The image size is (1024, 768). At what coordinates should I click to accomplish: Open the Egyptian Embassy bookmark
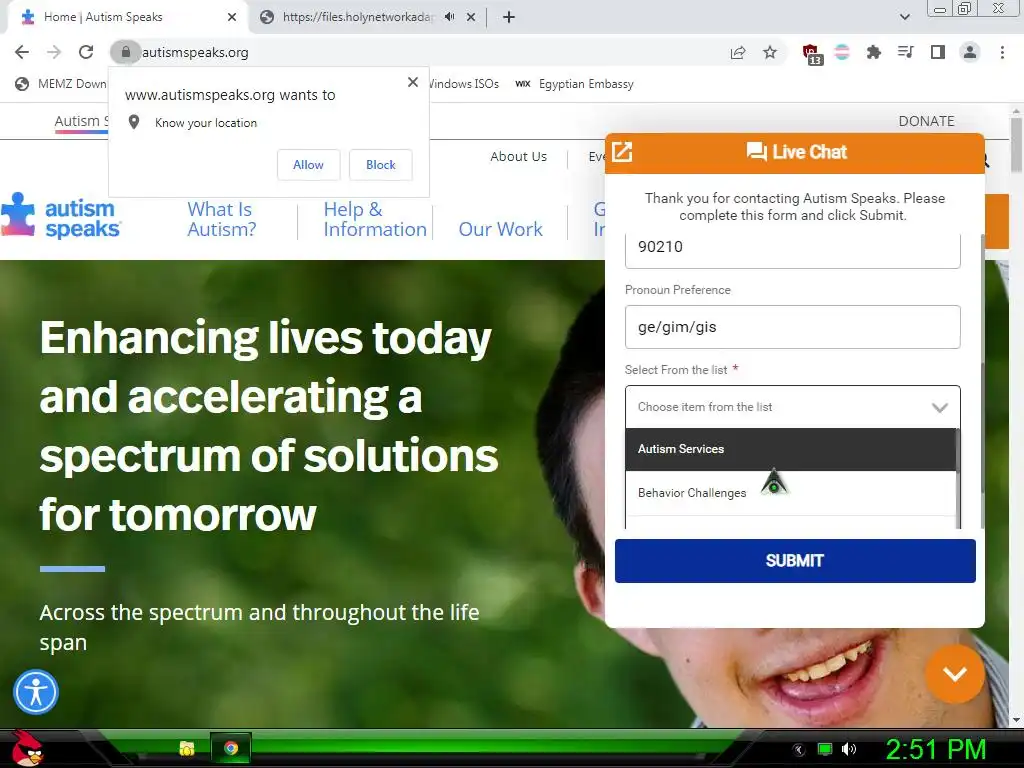point(575,84)
